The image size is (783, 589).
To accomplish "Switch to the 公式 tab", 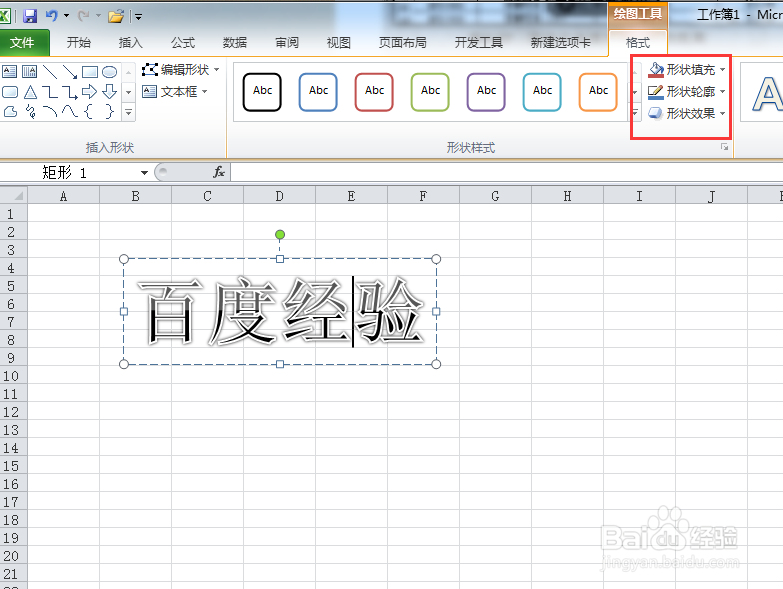I will click(183, 43).
